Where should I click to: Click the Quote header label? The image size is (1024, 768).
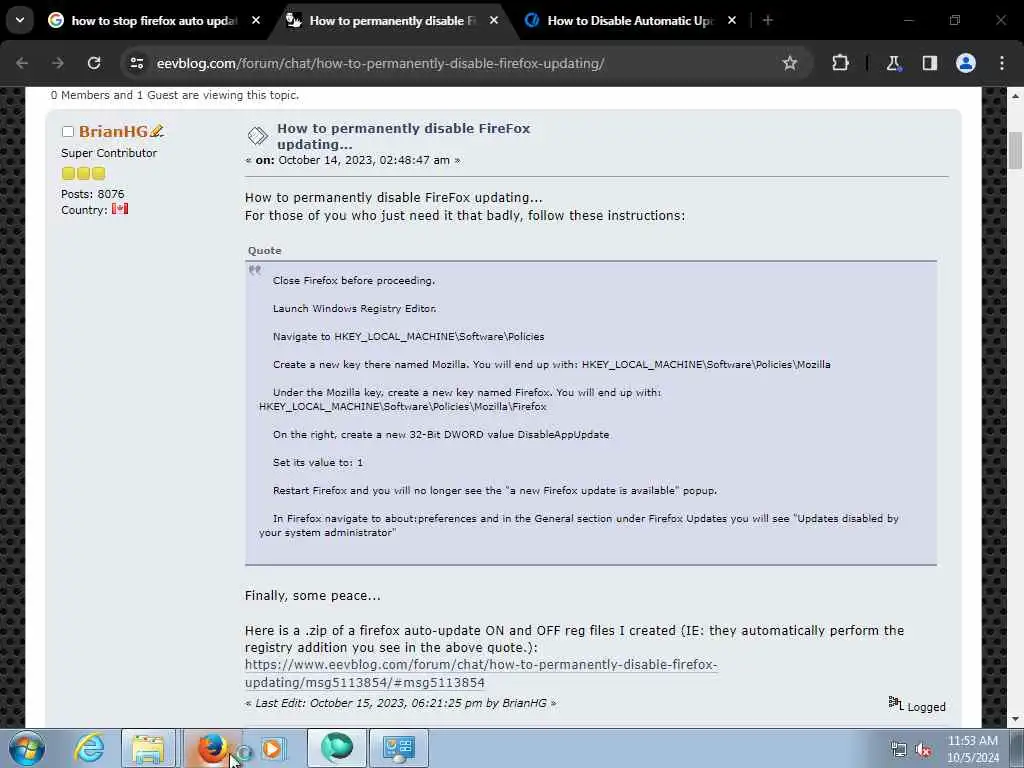[x=264, y=251]
